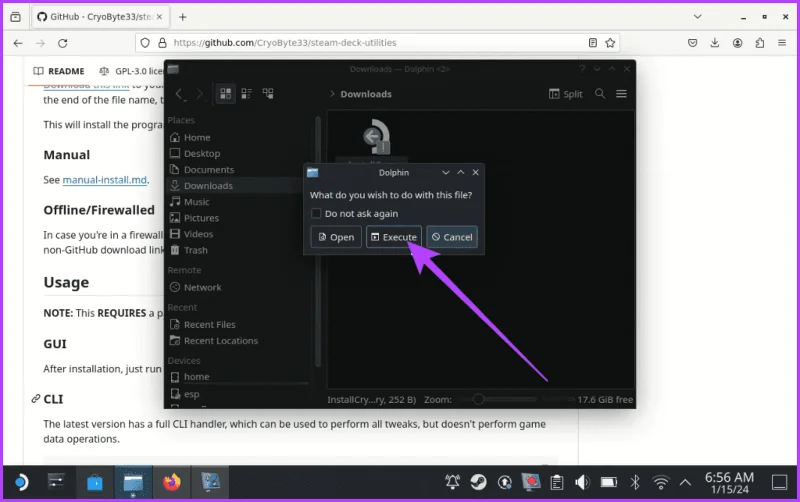Open the clock showing 6:56 AM
The image size is (800, 502).
[x=729, y=483]
